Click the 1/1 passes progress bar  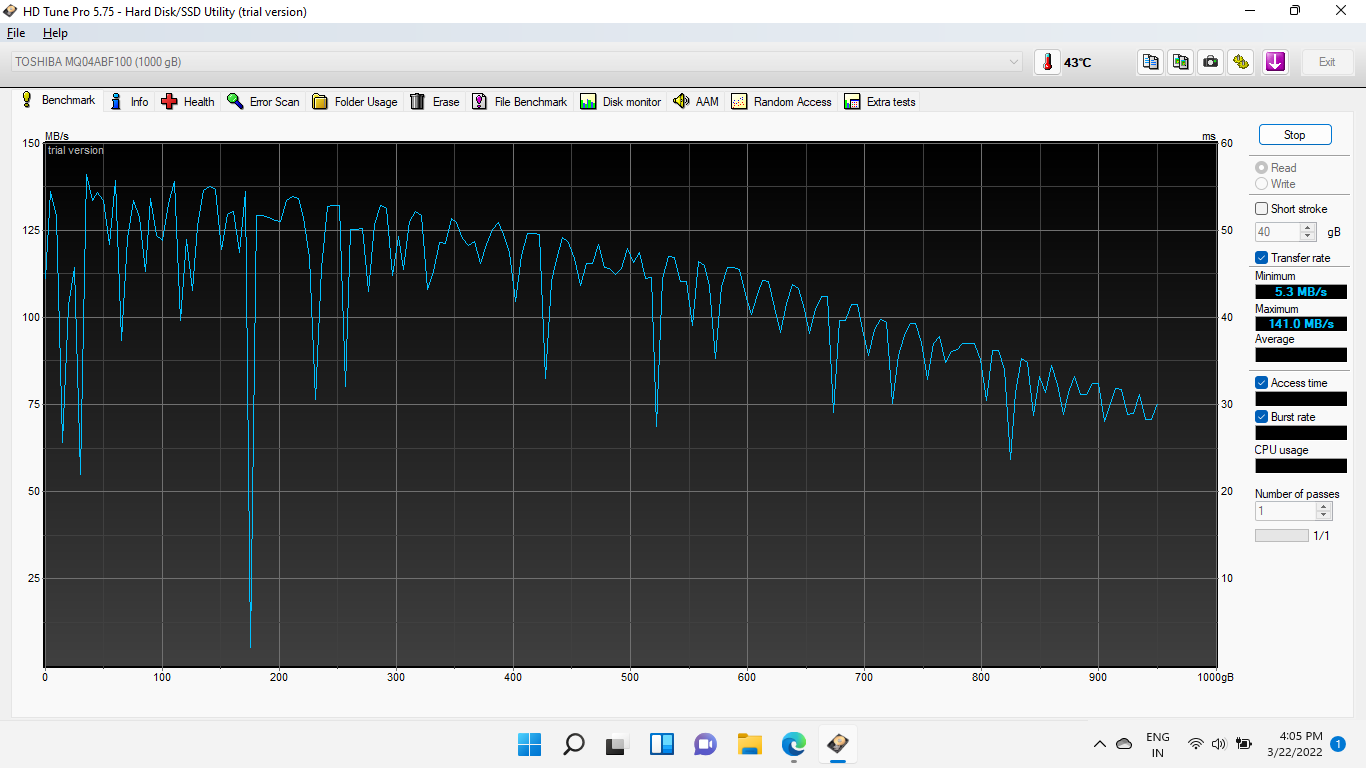pos(1281,536)
